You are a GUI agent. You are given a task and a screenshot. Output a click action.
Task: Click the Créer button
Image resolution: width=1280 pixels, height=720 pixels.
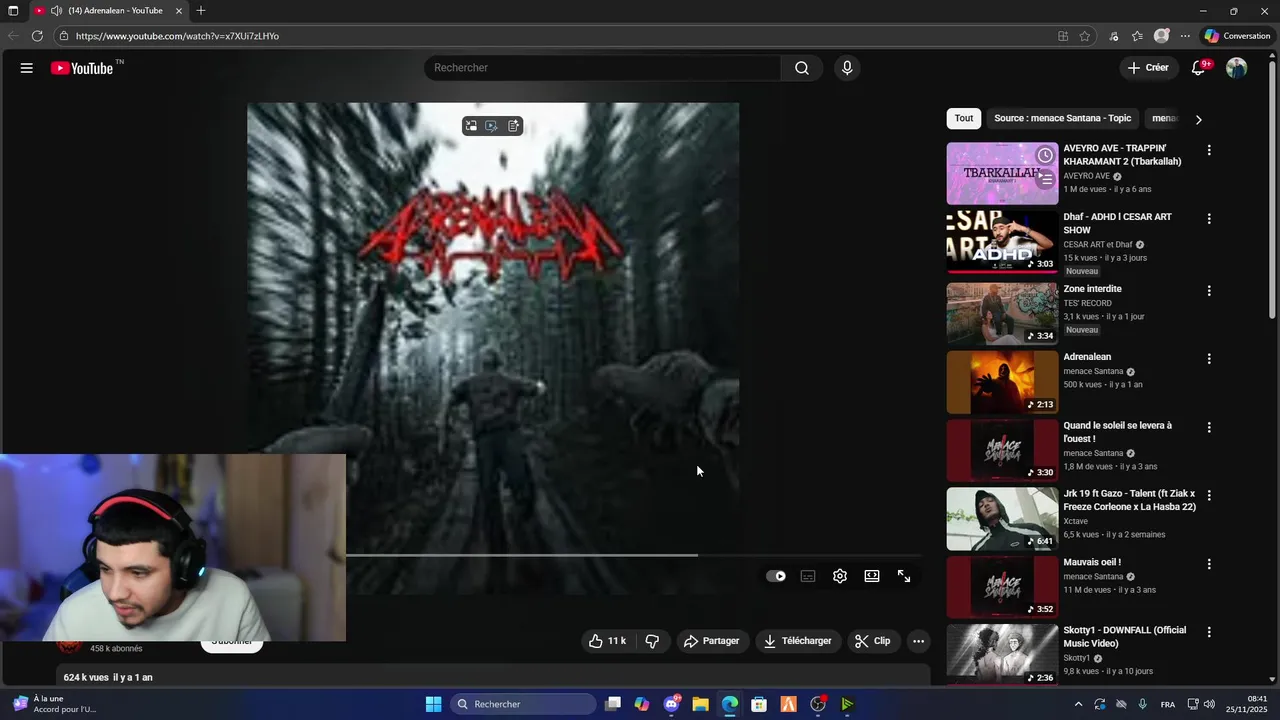[1147, 68]
